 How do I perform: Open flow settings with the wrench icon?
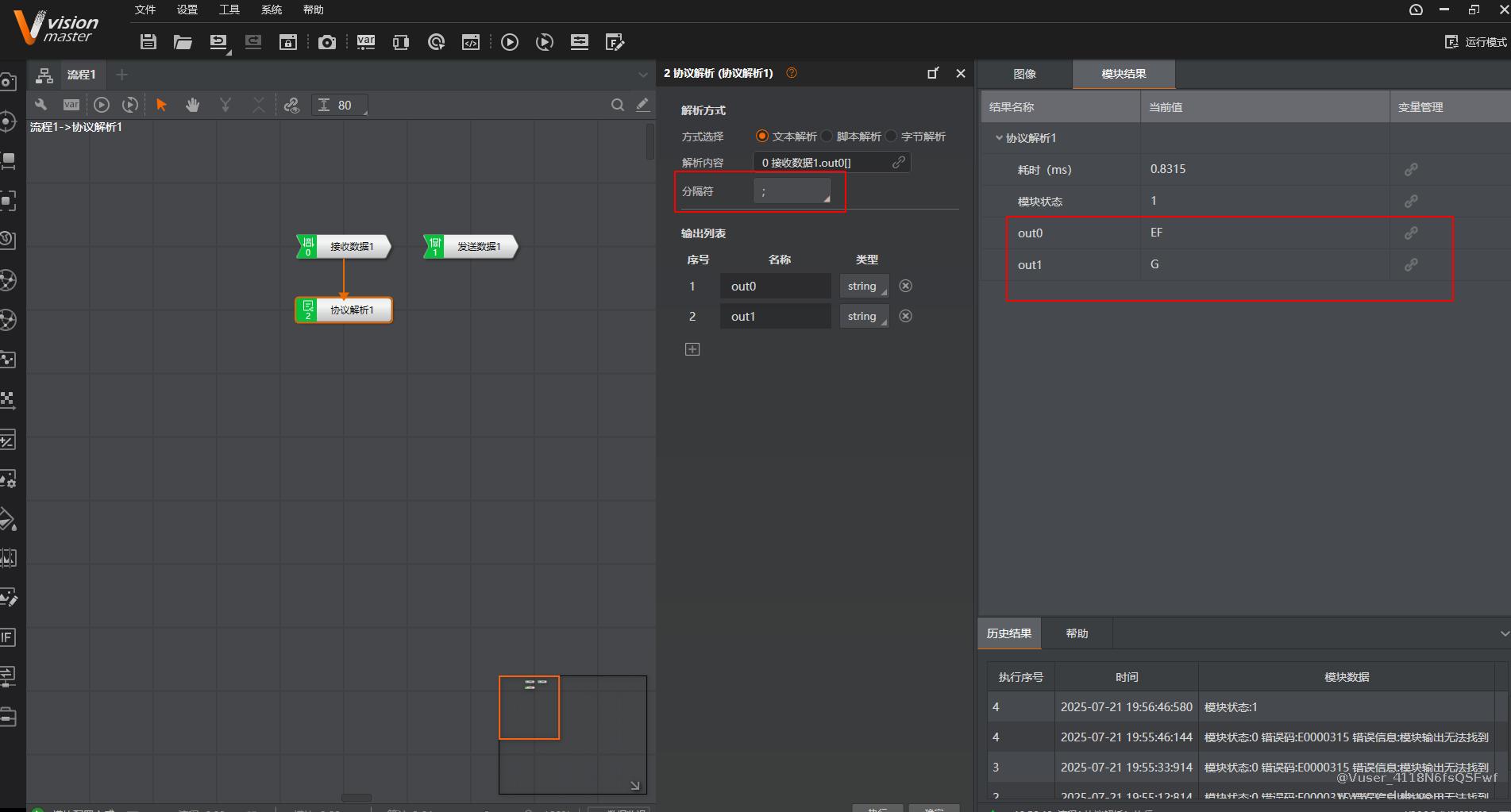[x=40, y=105]
